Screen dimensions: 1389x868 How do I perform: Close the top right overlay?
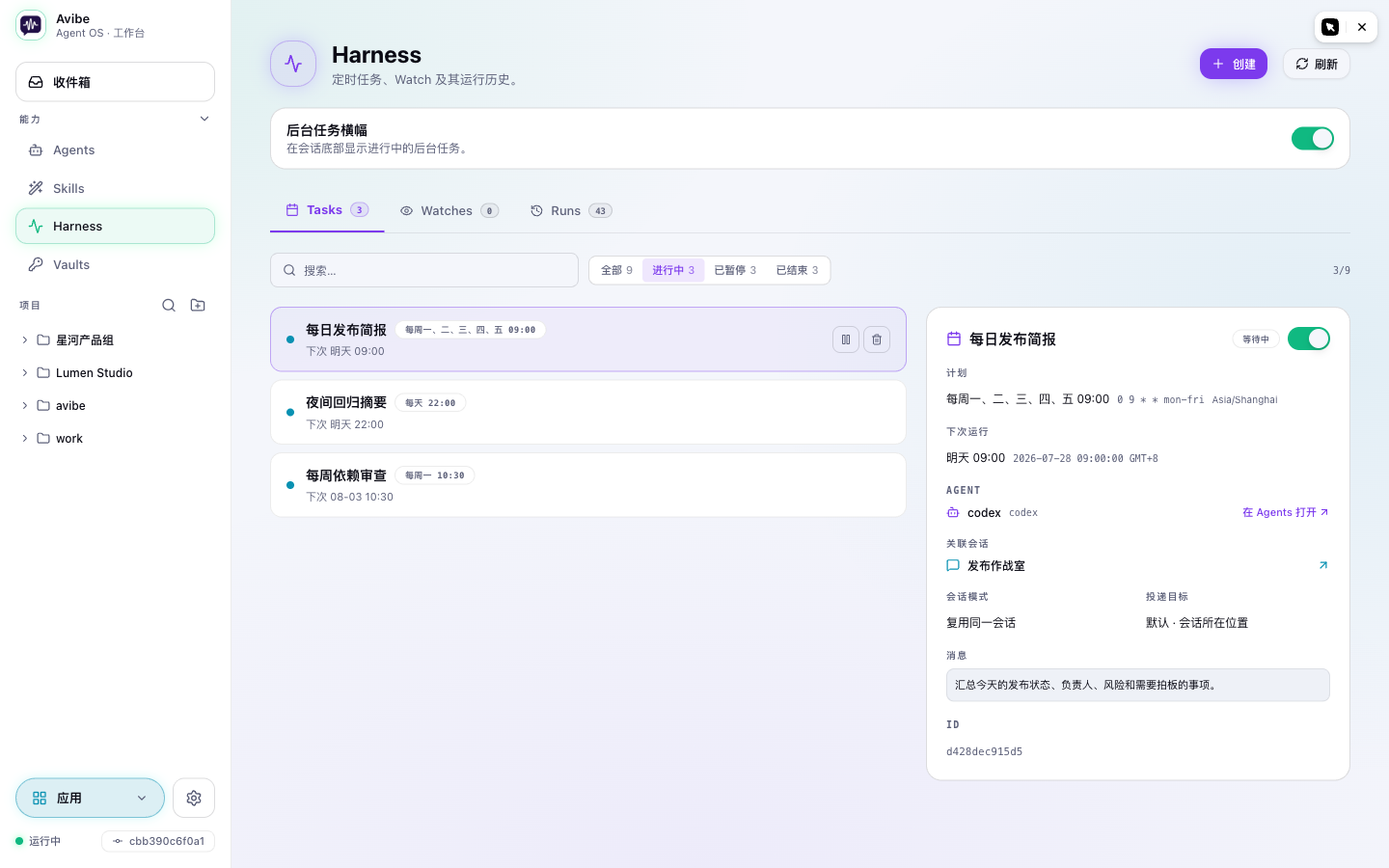pyautogui.click(x=1362, y=27)
